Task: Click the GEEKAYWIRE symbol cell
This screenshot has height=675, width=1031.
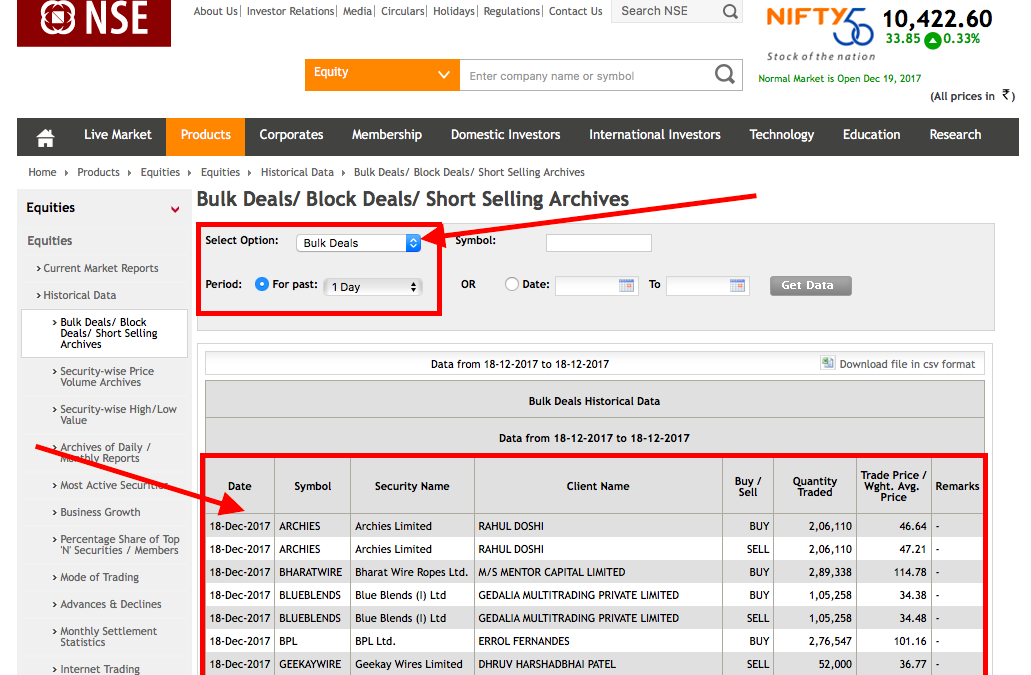Action: (310, 664)
